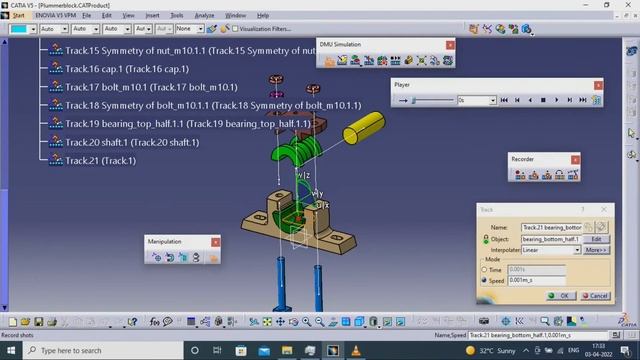The image size is (640, 360).
Task: Open the Insert menu
Action: [x=152, y=16]
